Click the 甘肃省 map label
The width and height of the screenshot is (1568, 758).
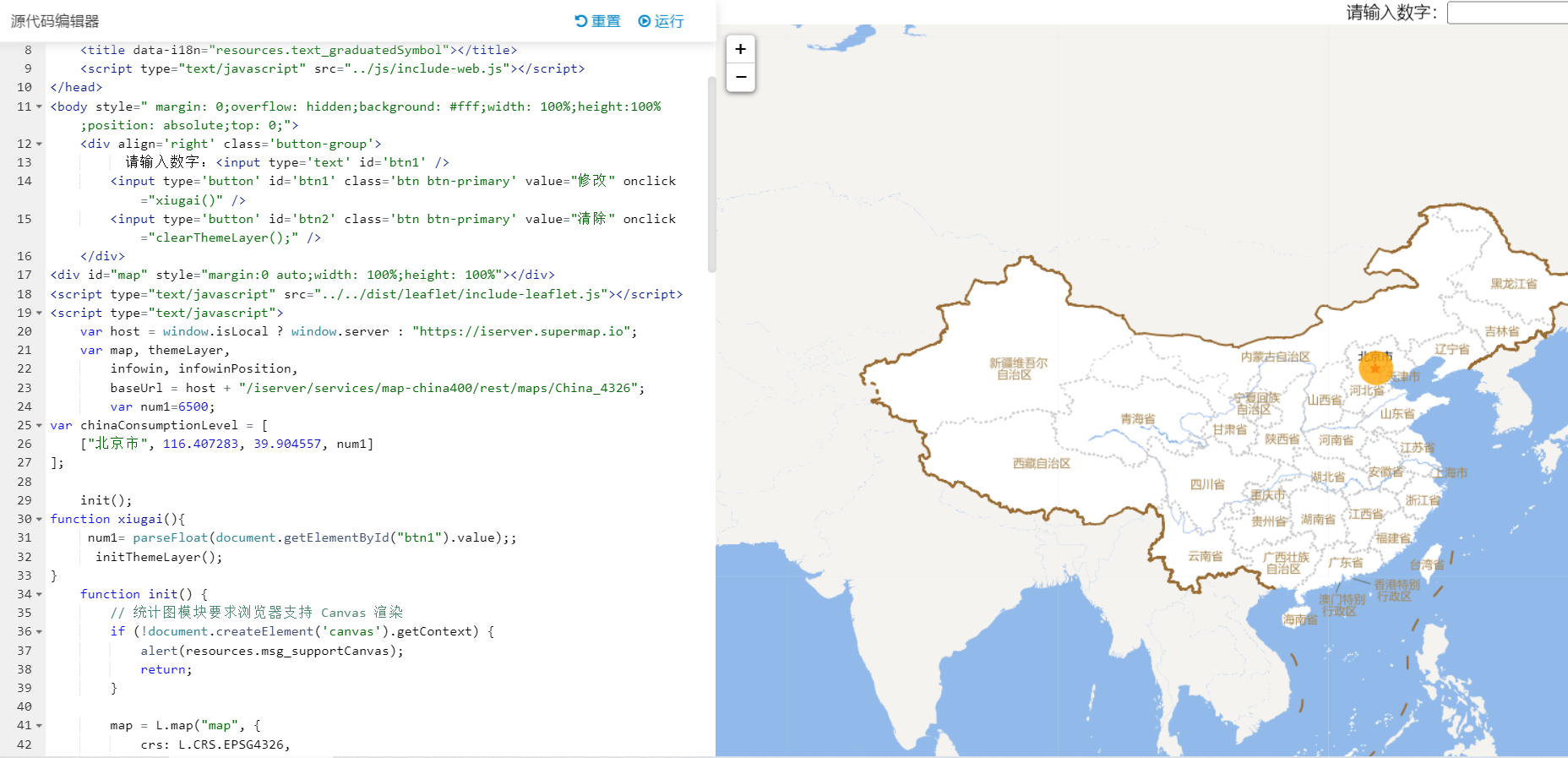(x=1229, y=429)
